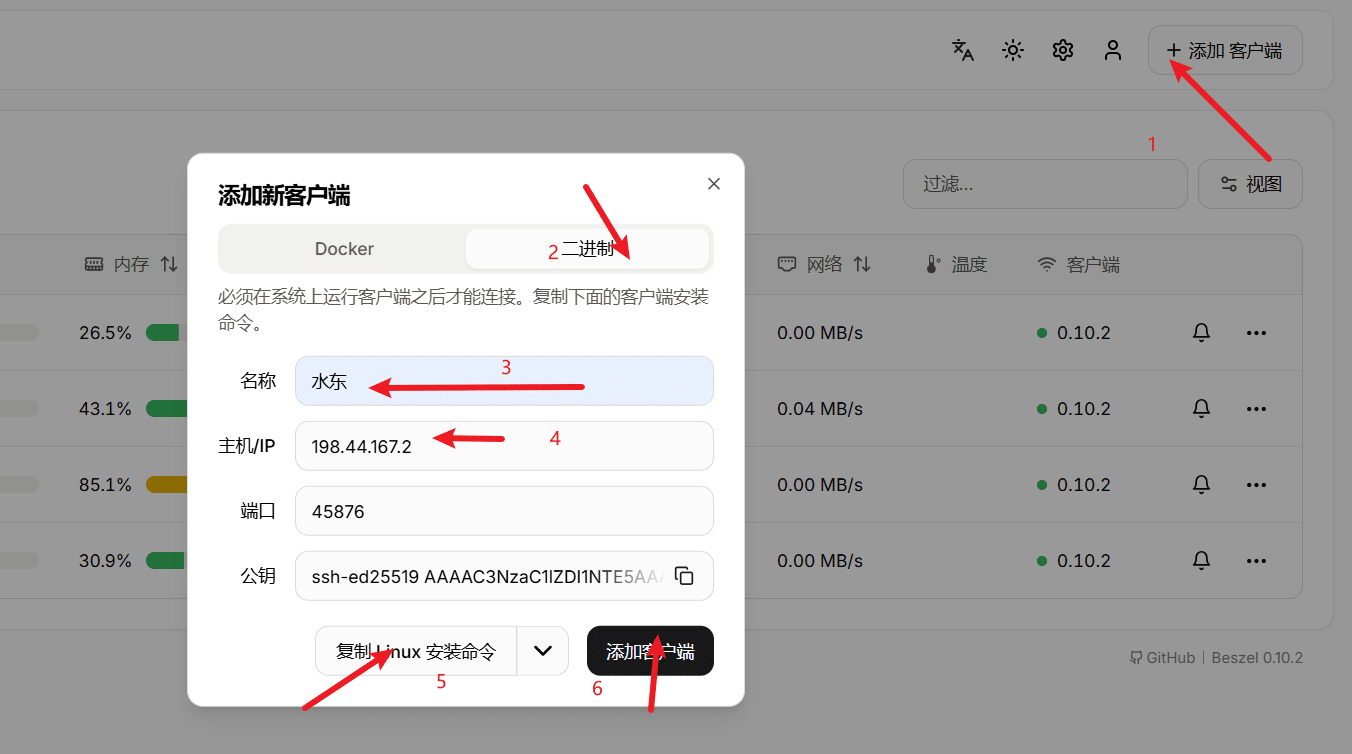Viewport: 1352px width, 754px height.
Task: Open the language switcher icon
Action: pyautogui.click(x=962, y=50)
